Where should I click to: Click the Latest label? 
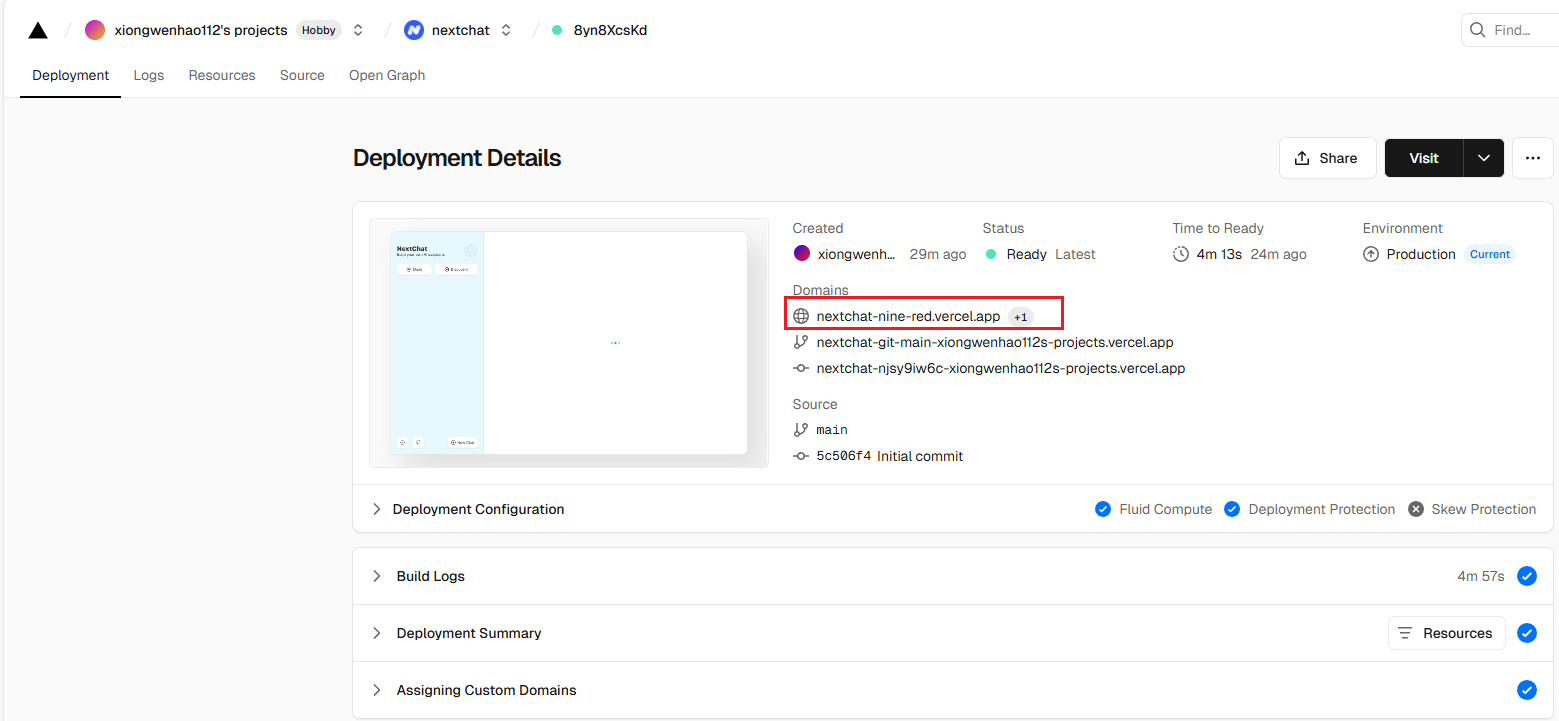click(1075, 254)
